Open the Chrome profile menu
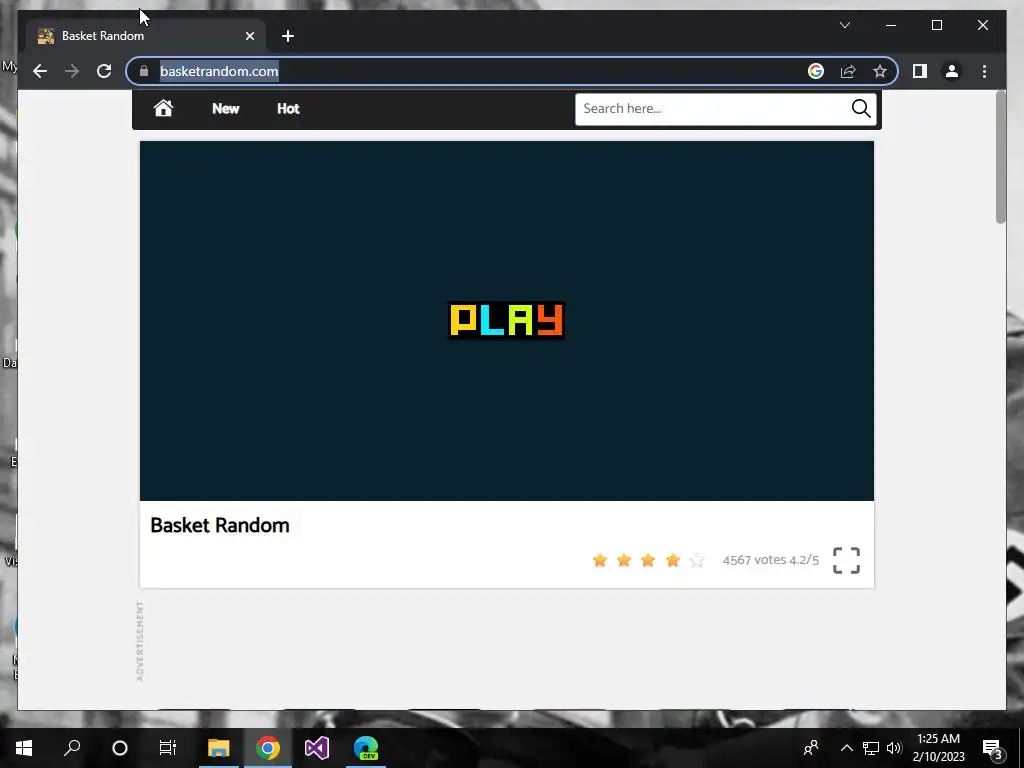 pyautogui.click(x=952, y=71)
